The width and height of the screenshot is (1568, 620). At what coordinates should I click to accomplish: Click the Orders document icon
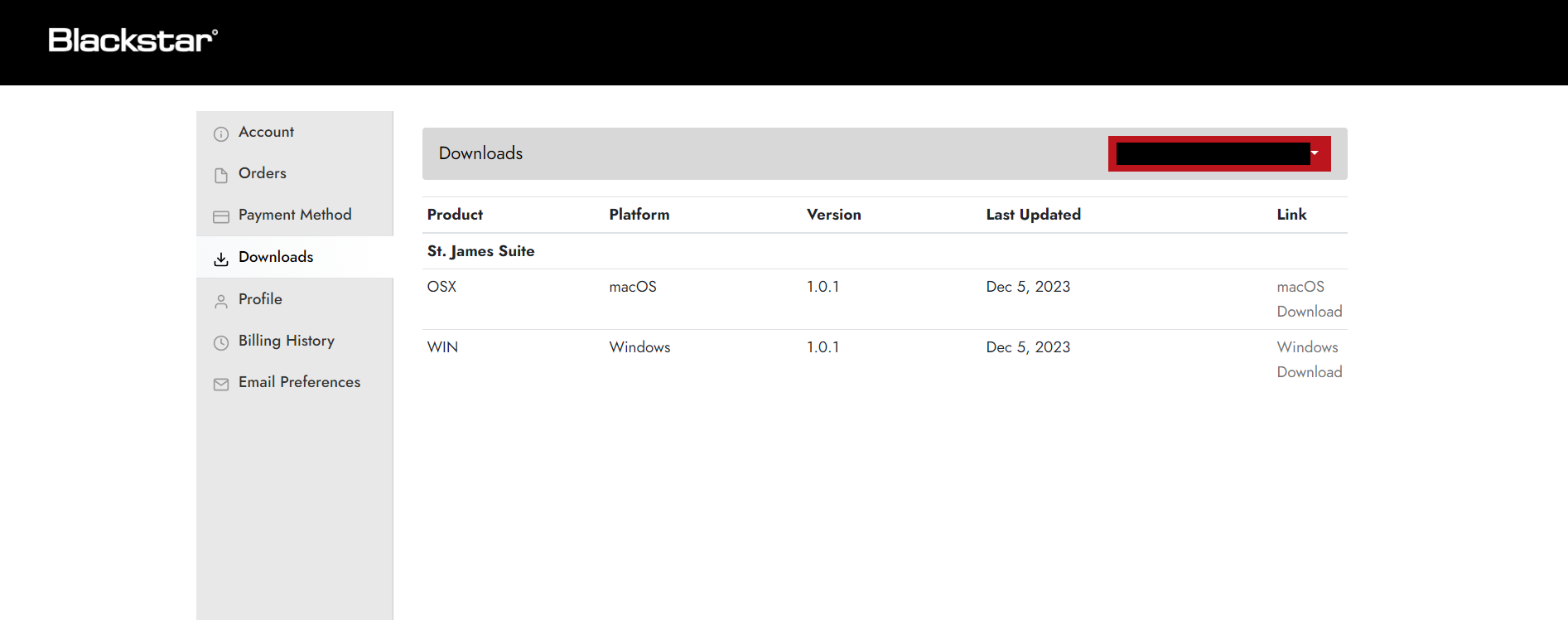click(221, 175)
